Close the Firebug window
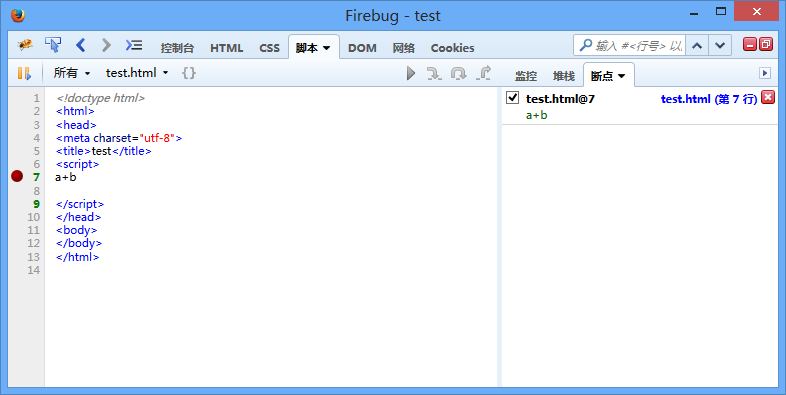Screen dimensions: 786x395 tap(756, 12)
